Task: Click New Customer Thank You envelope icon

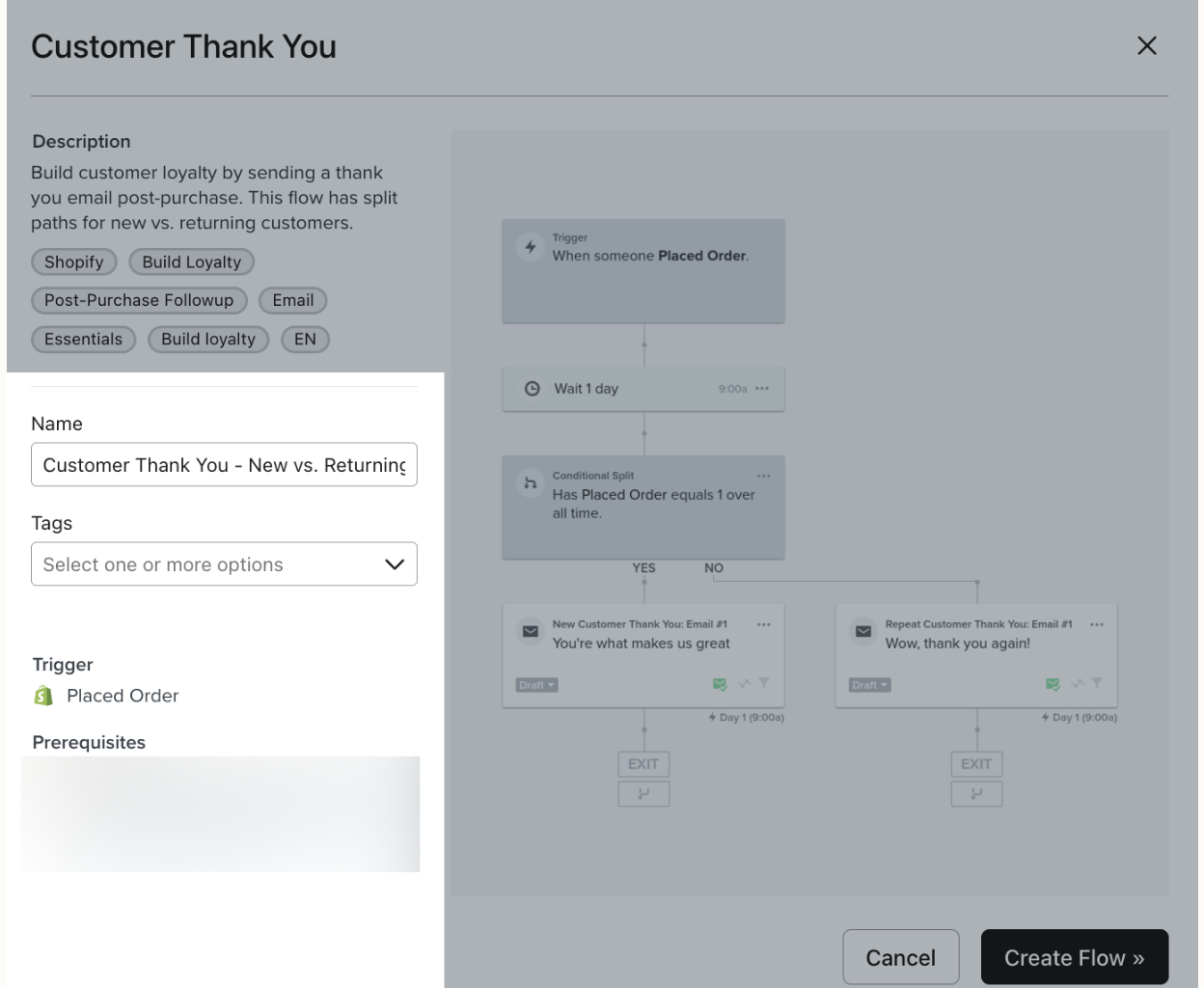Action: pyautogui.click(x=531, y=631)
